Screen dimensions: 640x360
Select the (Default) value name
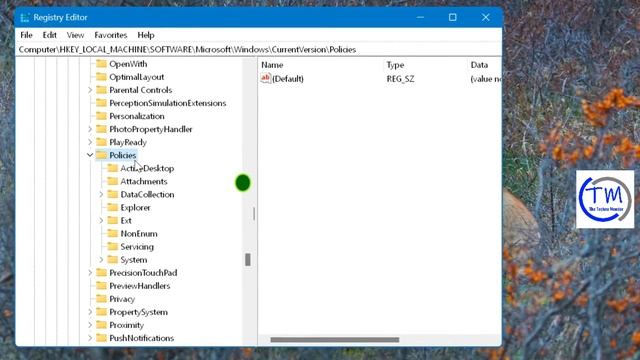(288, 79)
